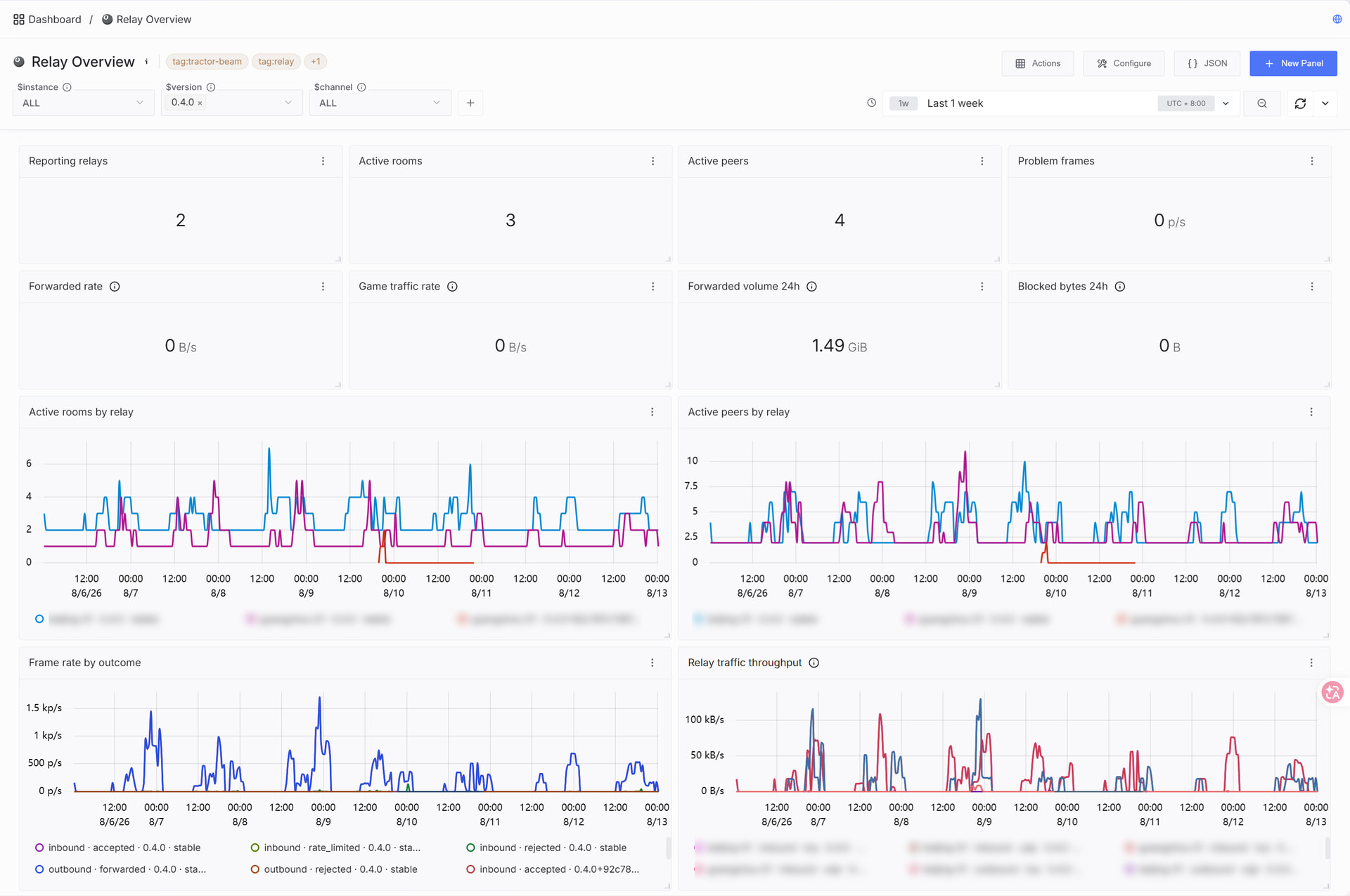Click the New Panel button
1350x896 pixels.
[x=1293, y=63]
